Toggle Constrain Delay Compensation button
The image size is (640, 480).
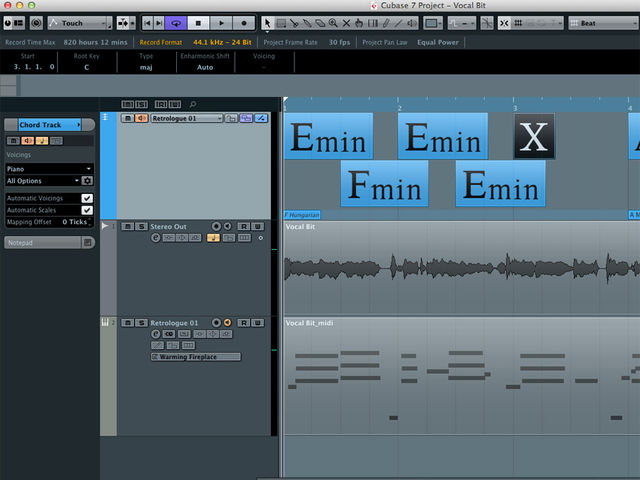tap(36, 23)
